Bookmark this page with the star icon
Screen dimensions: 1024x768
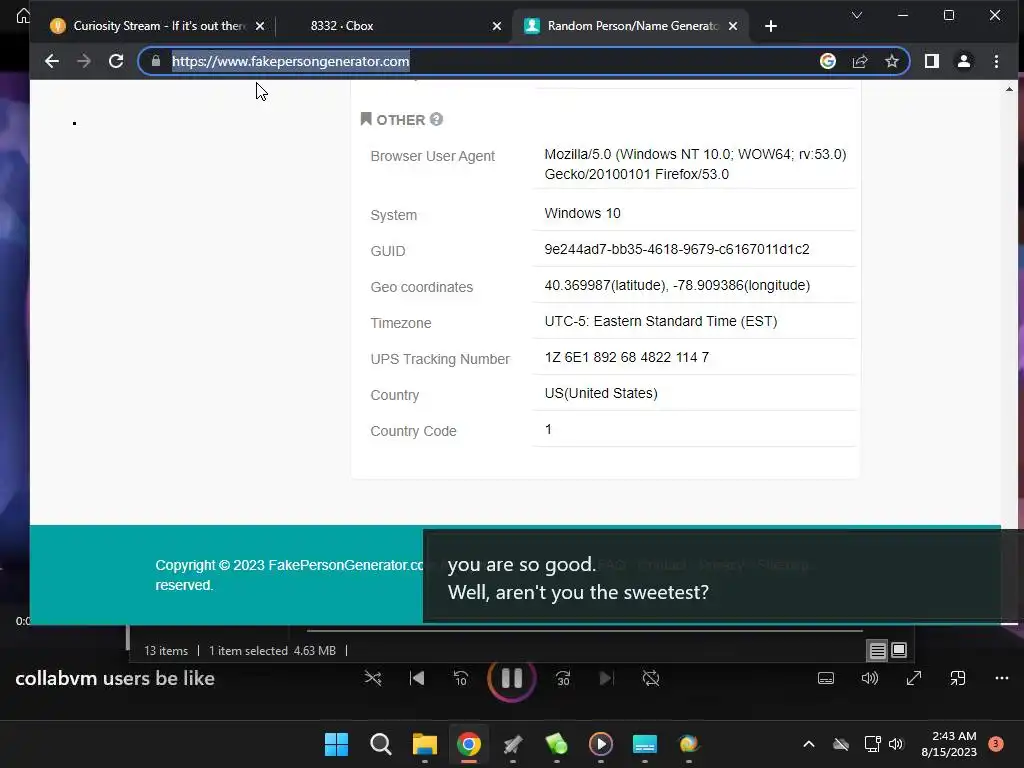point(891,61)
